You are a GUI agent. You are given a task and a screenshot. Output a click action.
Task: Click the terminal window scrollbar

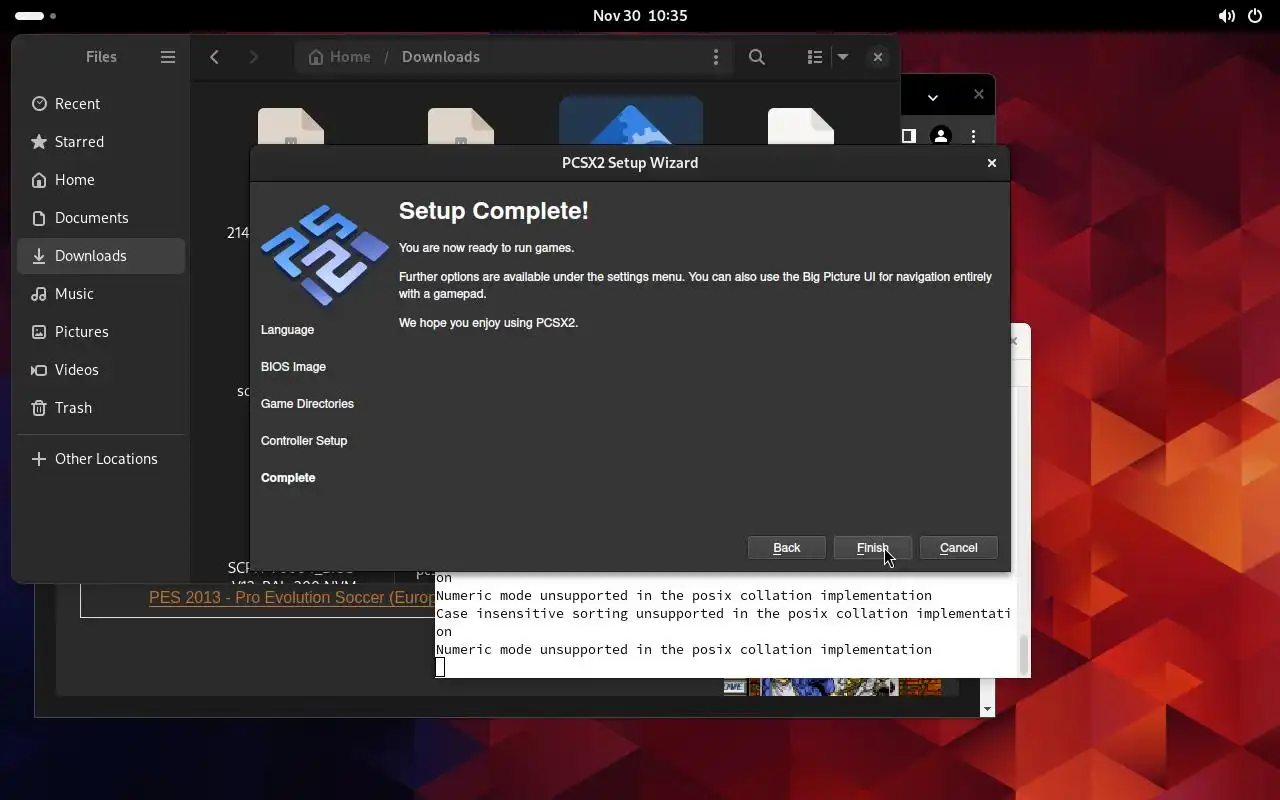(1023, 654)
